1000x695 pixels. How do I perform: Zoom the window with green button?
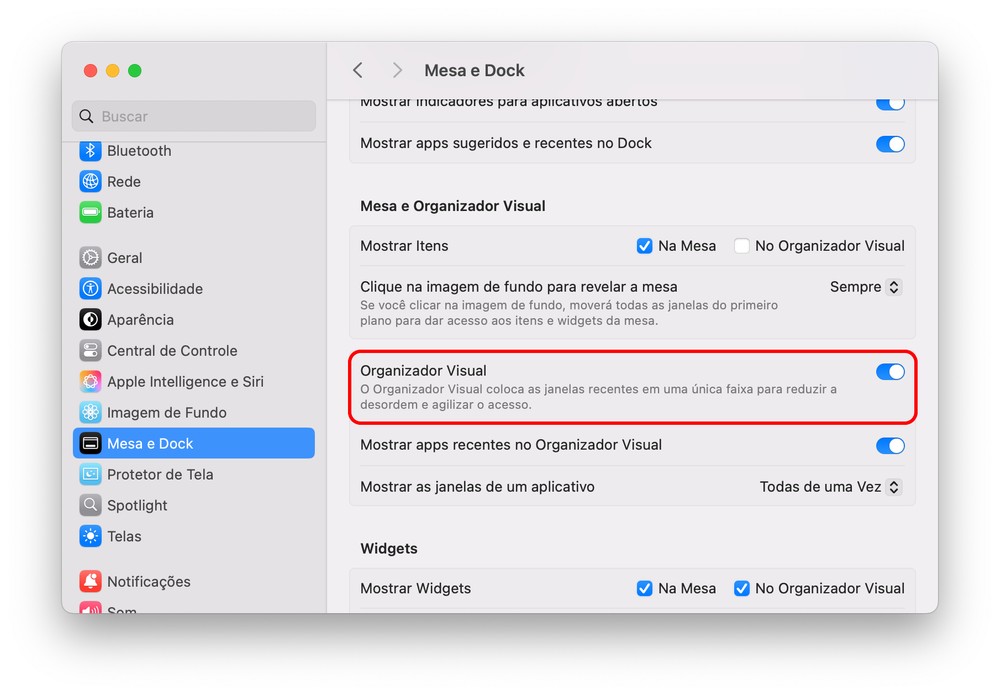pos(135,70)
